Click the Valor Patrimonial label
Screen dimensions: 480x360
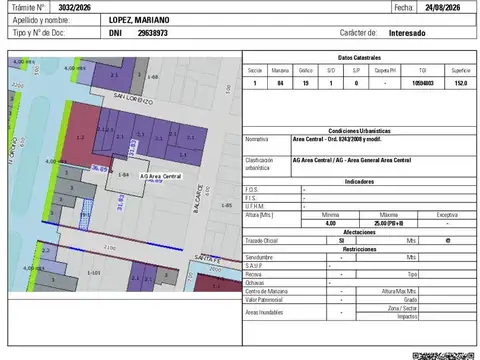tap(264, 300)
